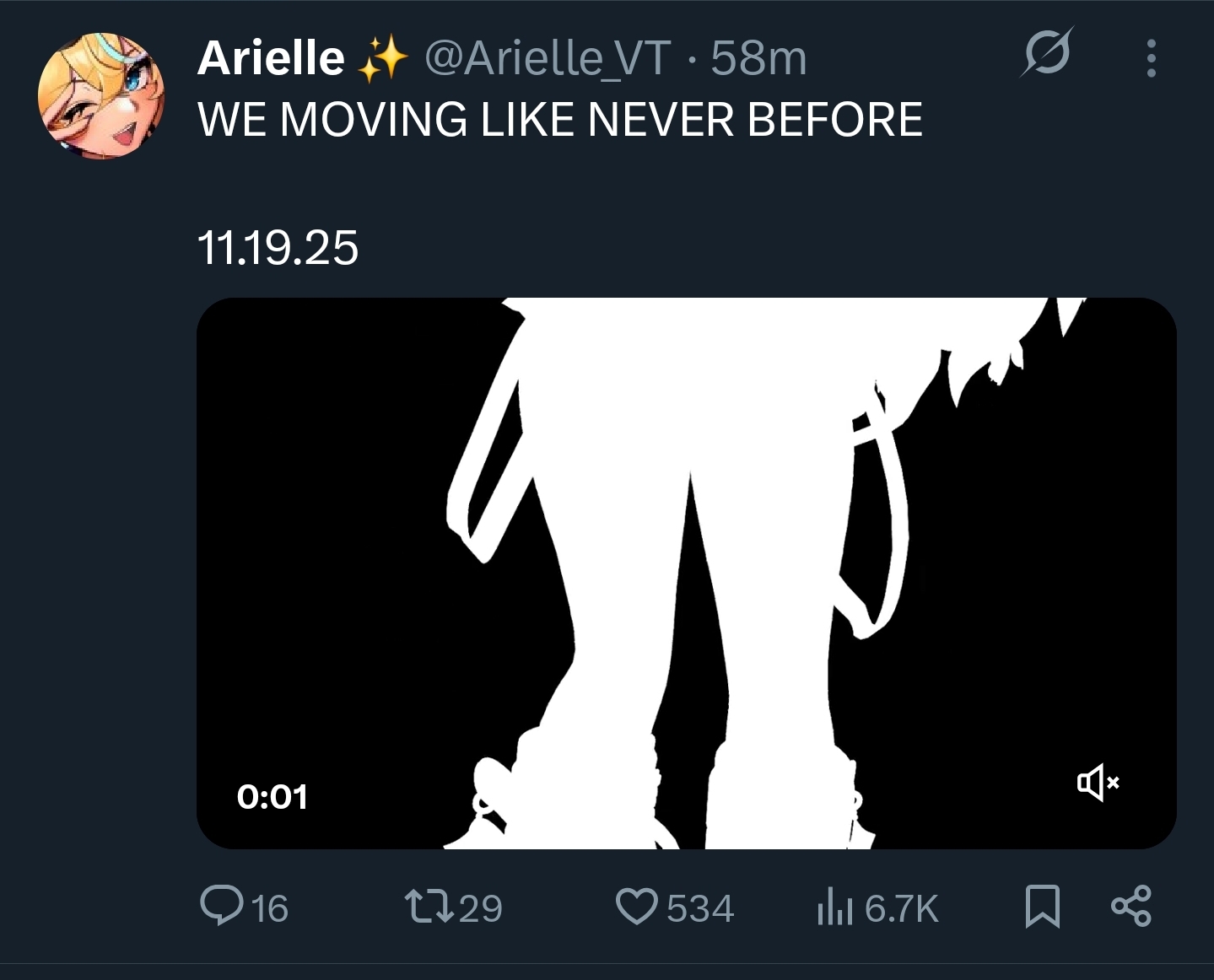Click the 11.19.25 date text
Image resolution: width=1214 pixels, height=980 pixels.
(x=278, y=248)
